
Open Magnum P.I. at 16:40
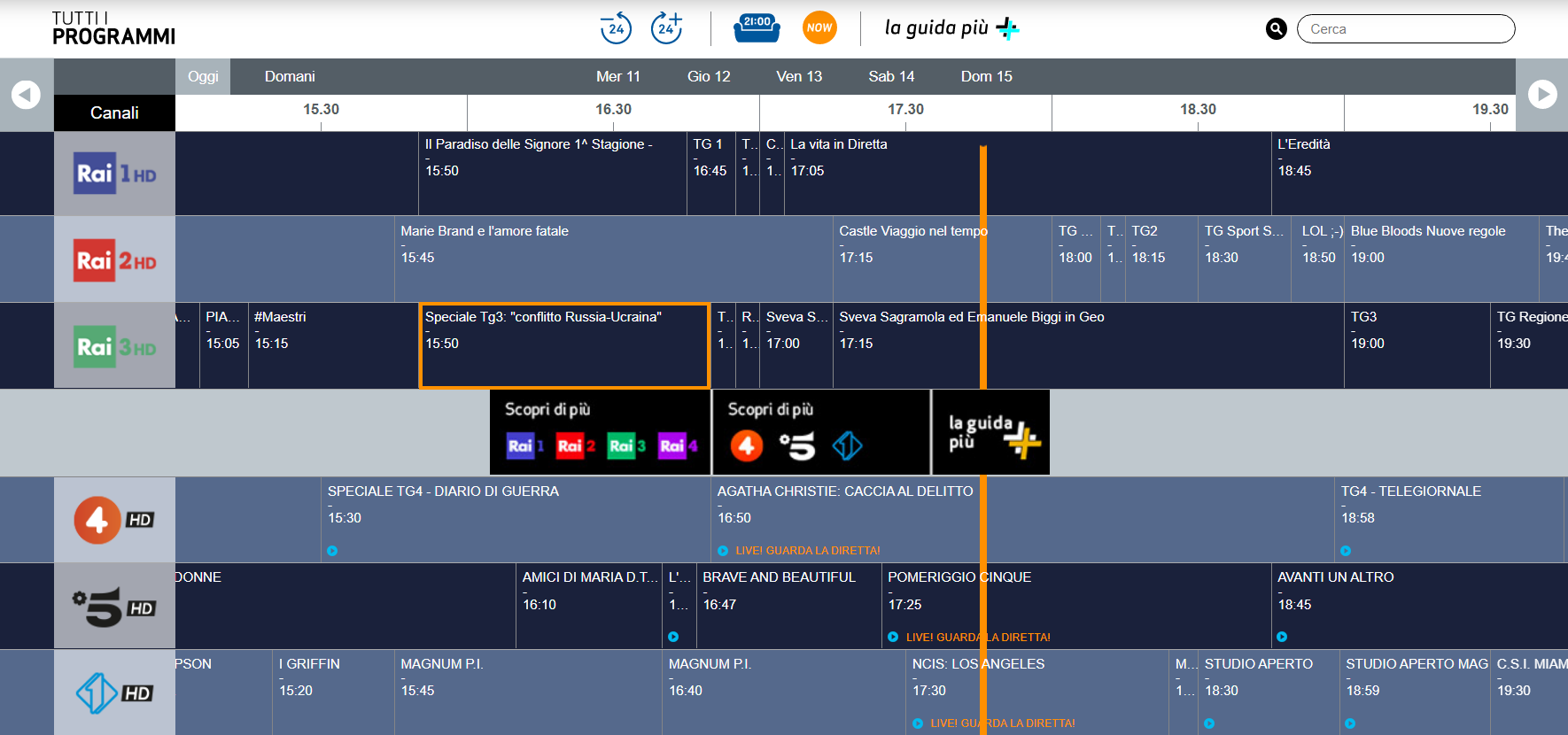click(x=784, y=692)
